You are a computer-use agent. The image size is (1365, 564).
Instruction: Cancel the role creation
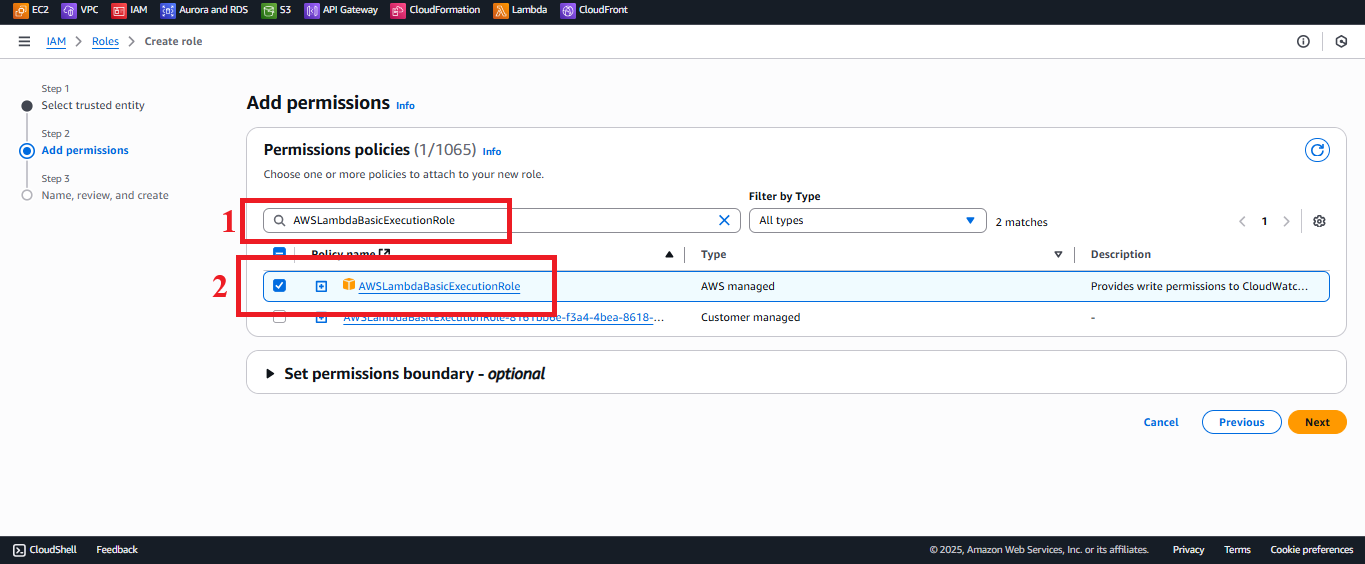coord(1161,422)
